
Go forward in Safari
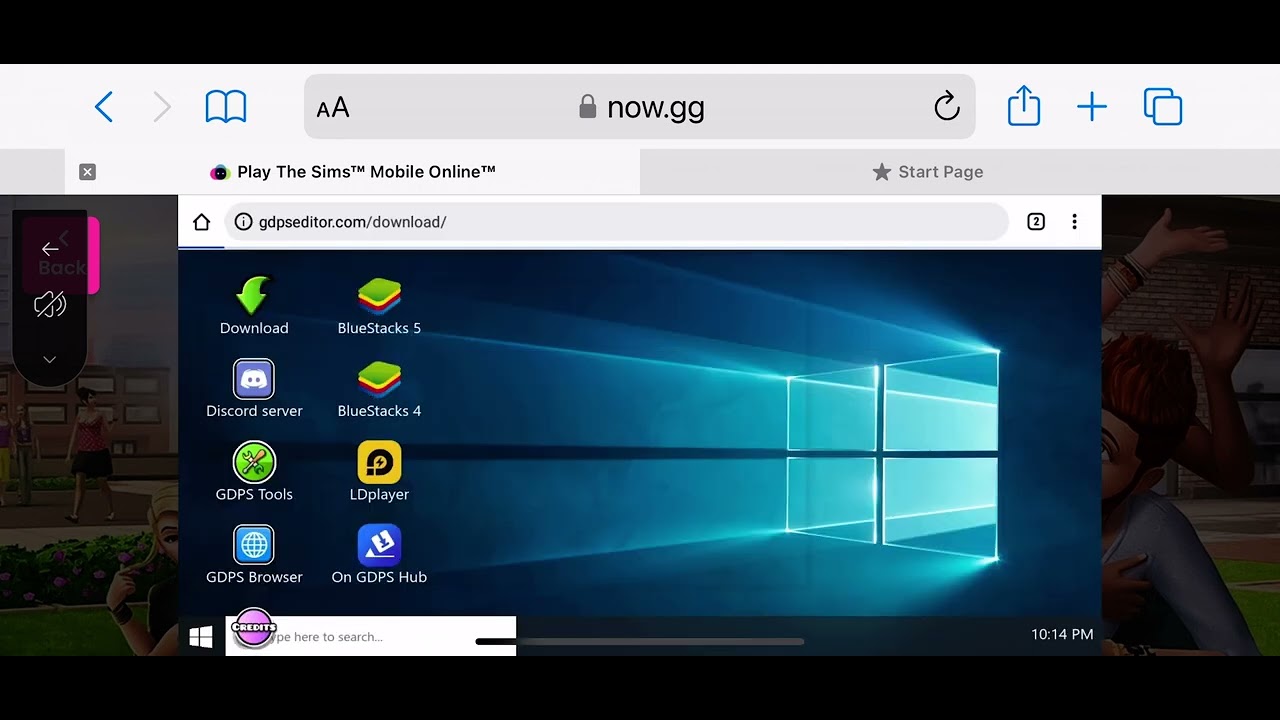click(162, 107)
